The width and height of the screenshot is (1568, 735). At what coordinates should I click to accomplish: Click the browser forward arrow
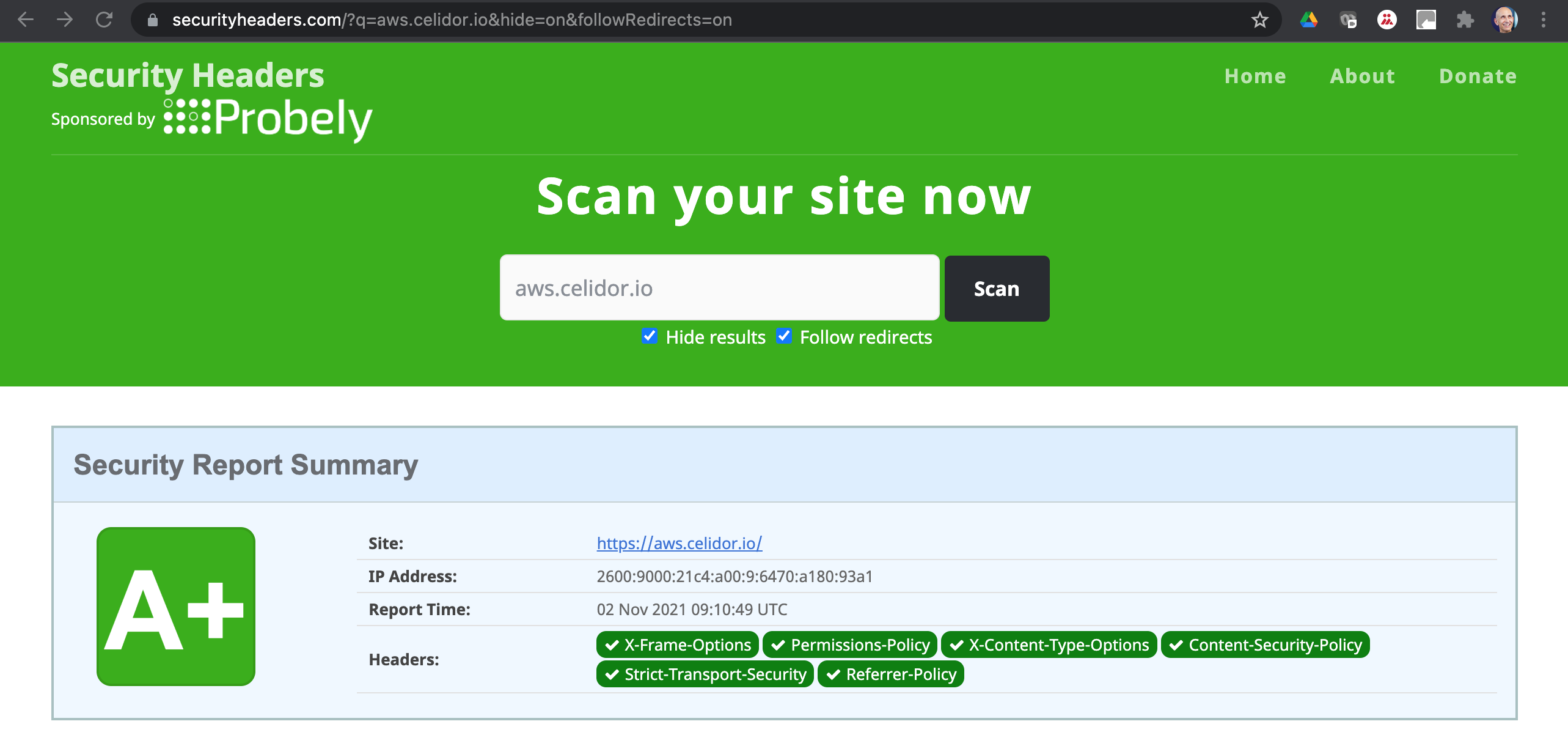pos(65,20)
